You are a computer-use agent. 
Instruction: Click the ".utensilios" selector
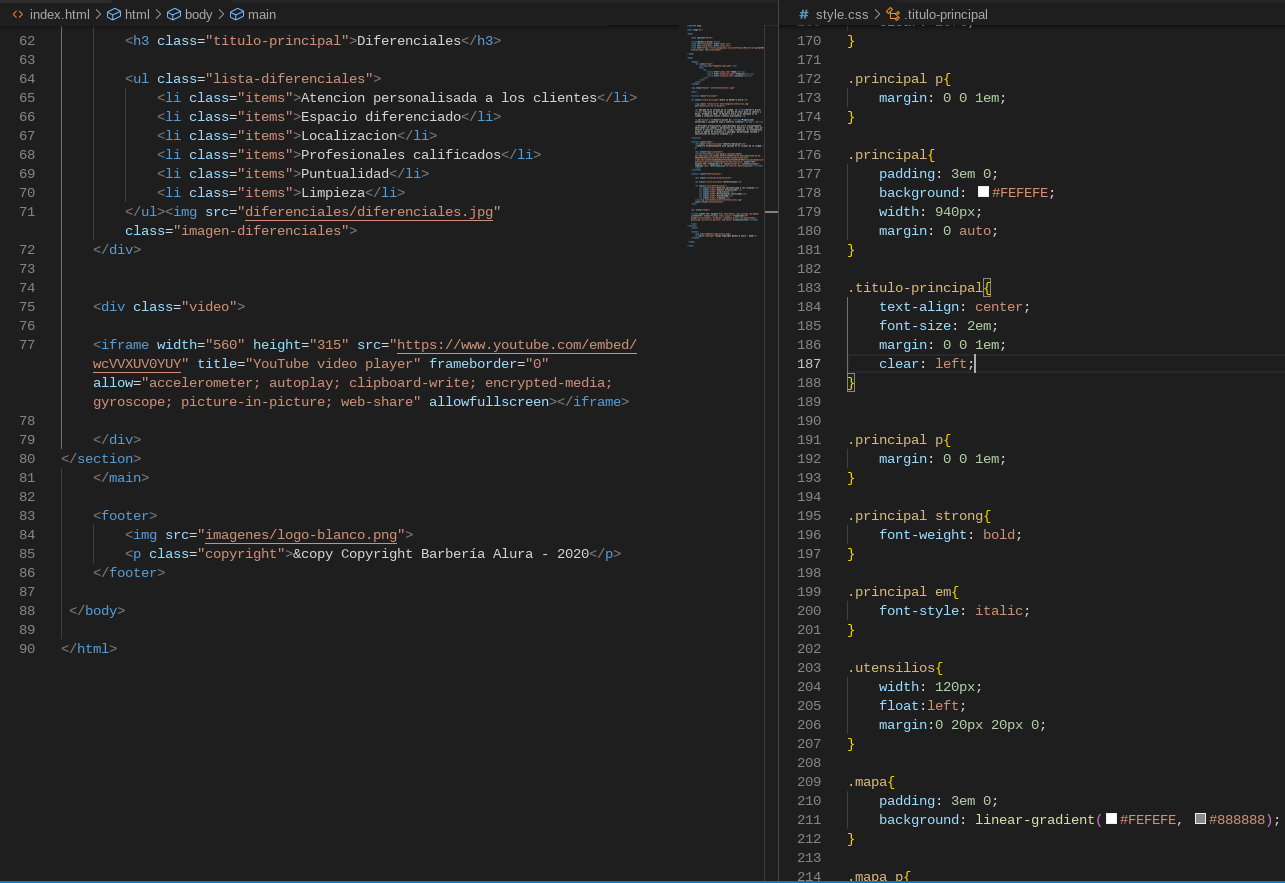click(891, 668)
